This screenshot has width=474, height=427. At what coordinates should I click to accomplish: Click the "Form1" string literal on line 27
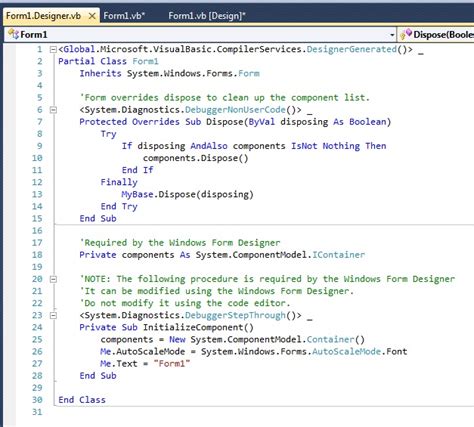pyautogui.click(x=172, y=364)
